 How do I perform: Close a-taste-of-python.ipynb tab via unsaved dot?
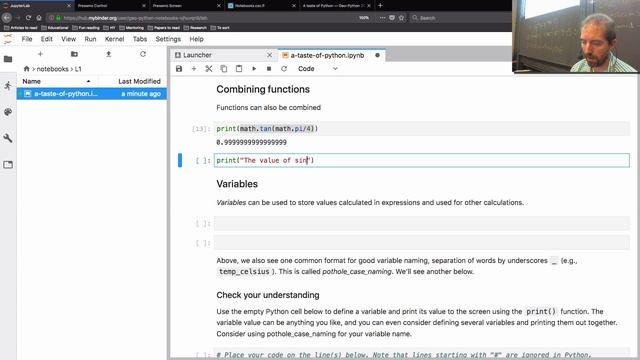pyautogui.click(x=377, y=55)
